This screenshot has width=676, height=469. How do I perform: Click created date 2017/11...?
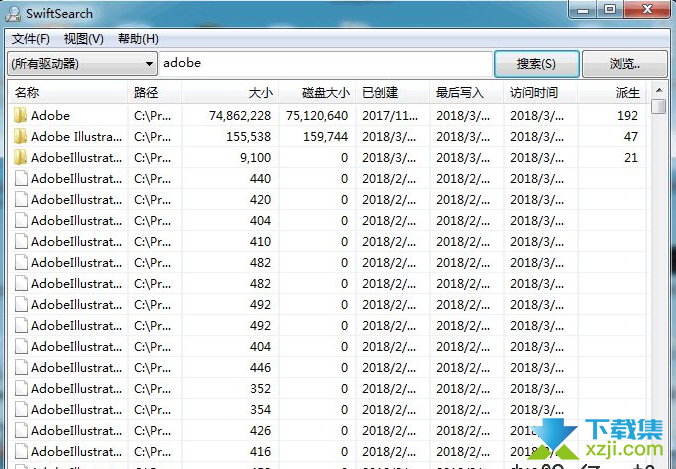tap(390, 116)
